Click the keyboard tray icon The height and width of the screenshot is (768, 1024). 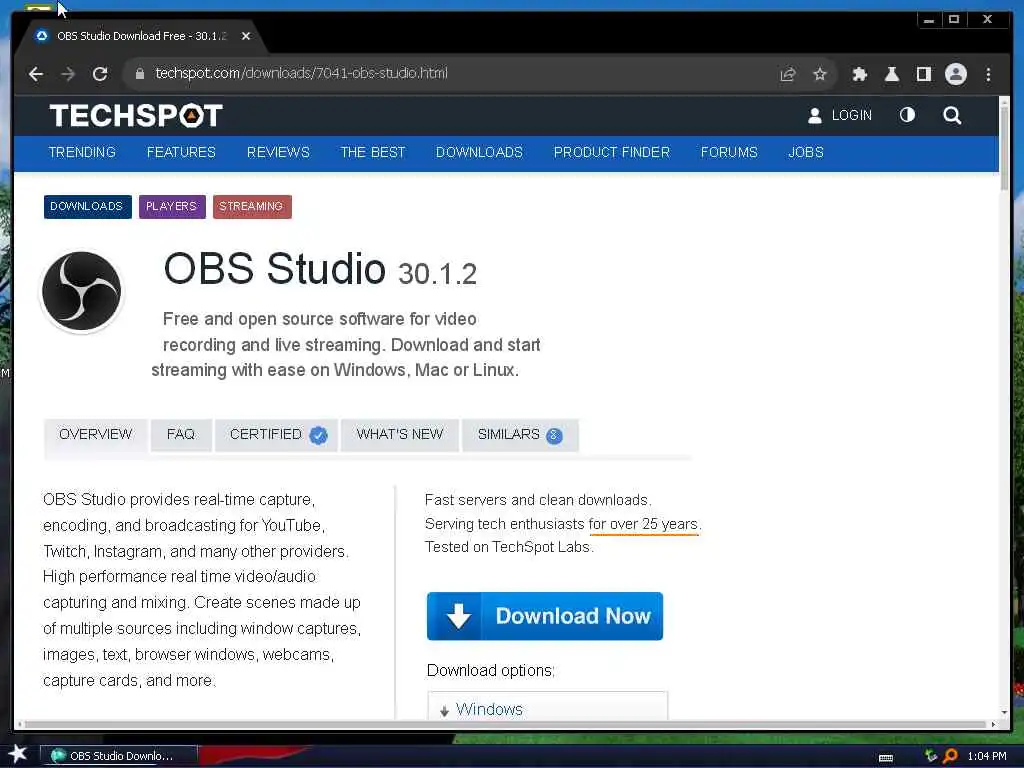click(x=886, y=758)
